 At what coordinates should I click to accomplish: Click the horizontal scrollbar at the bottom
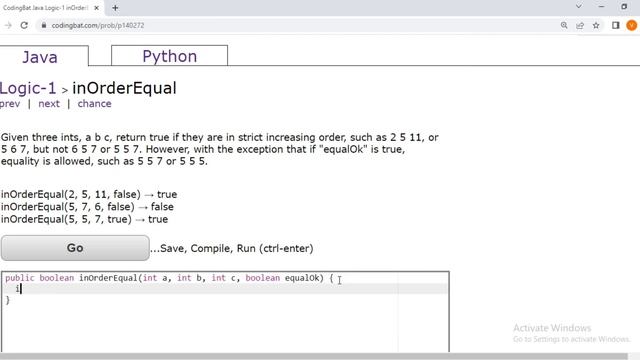pyautogui.click(x=313, y=356)
